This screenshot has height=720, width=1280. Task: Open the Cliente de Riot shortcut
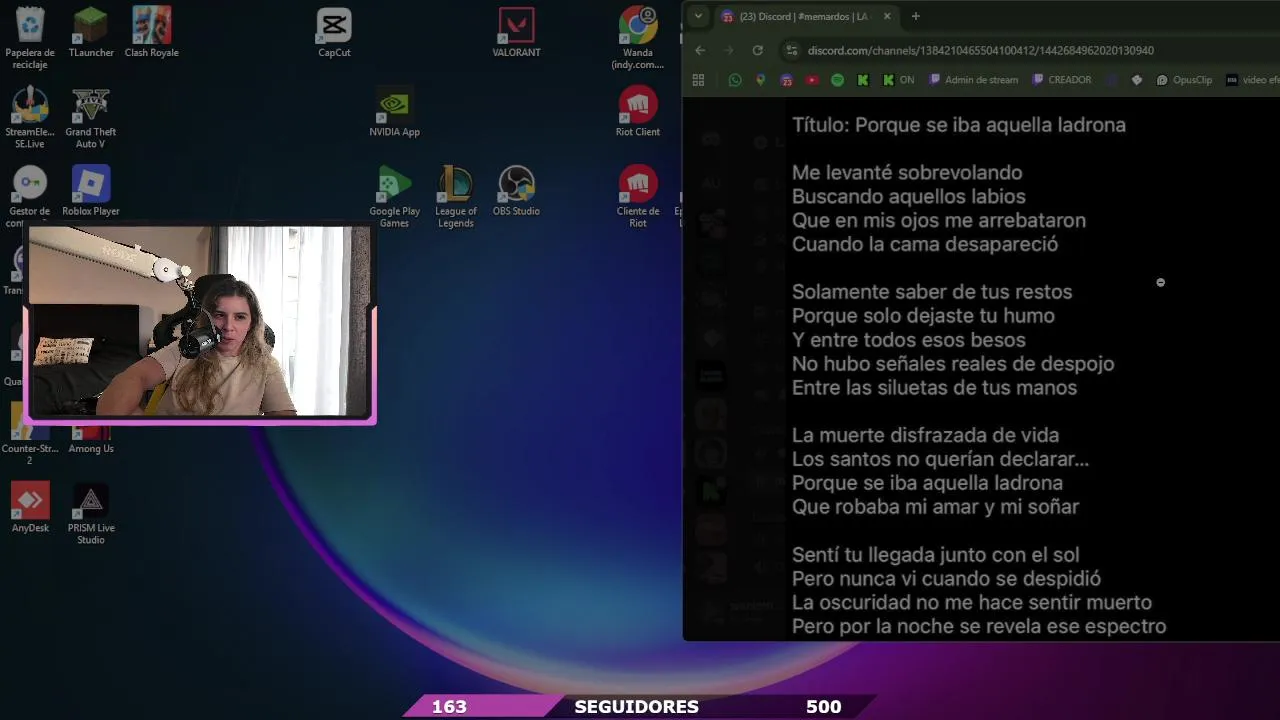coord(638,196)
